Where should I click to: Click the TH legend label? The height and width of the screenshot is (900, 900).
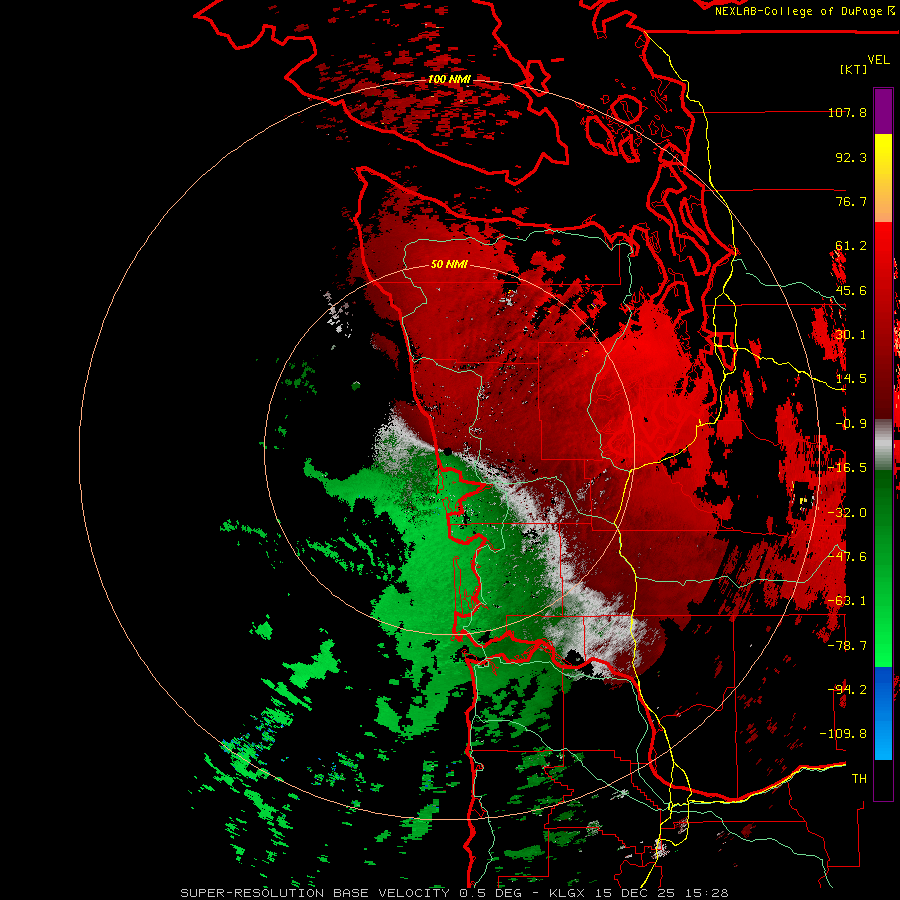pos(859,778)
